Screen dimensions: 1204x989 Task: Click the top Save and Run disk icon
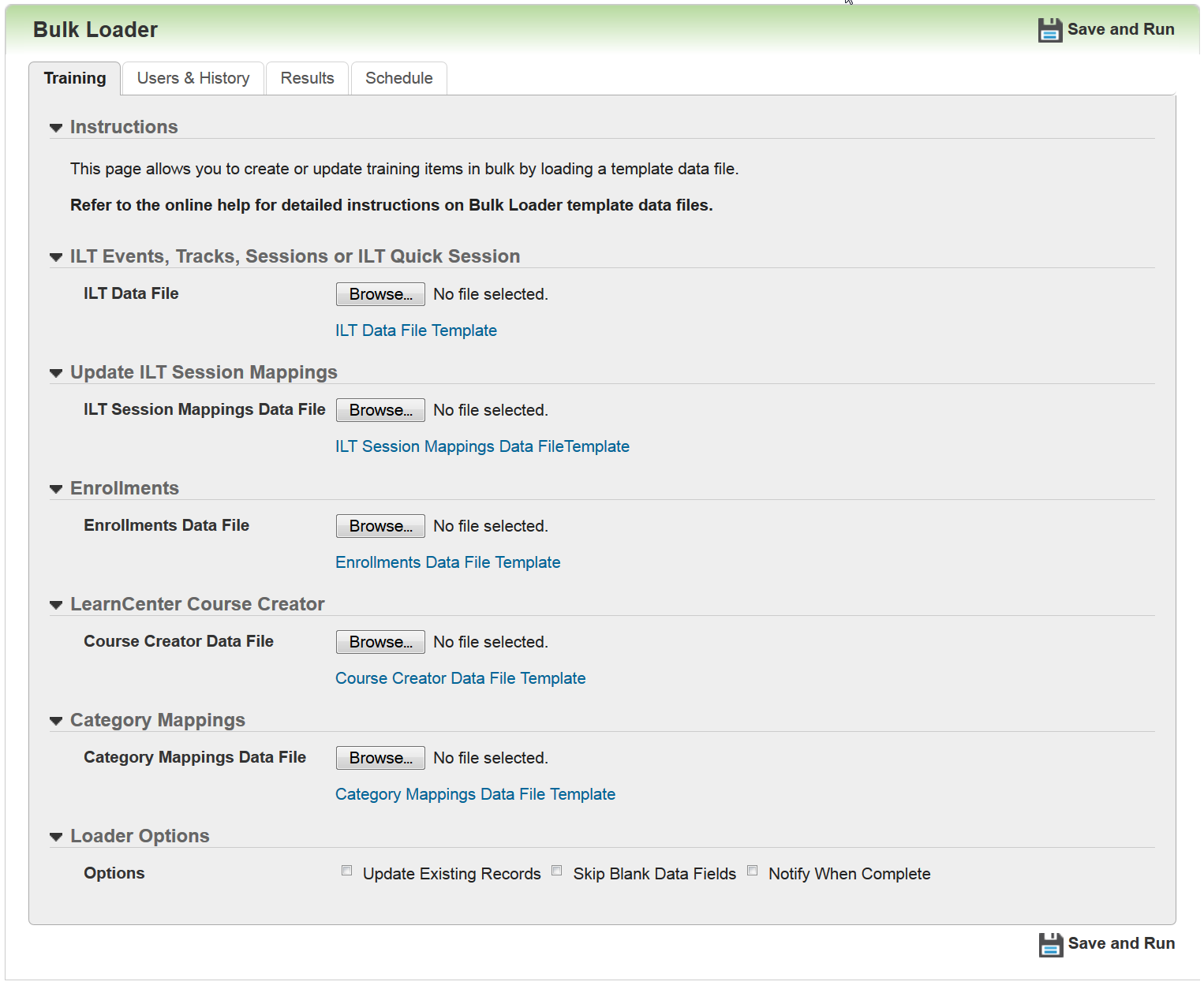tap(1049, 30)
